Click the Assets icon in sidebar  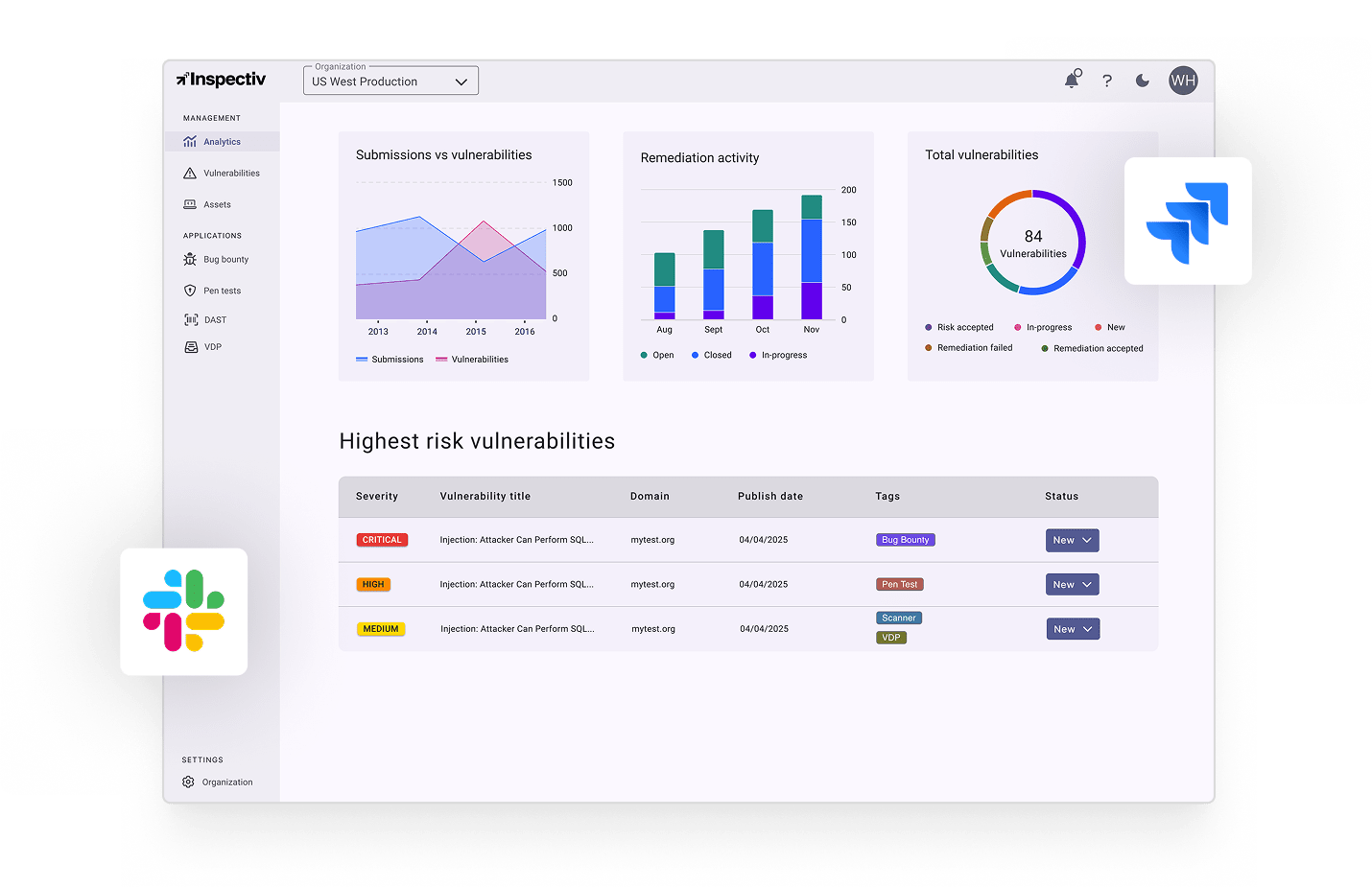pos(190,204)
